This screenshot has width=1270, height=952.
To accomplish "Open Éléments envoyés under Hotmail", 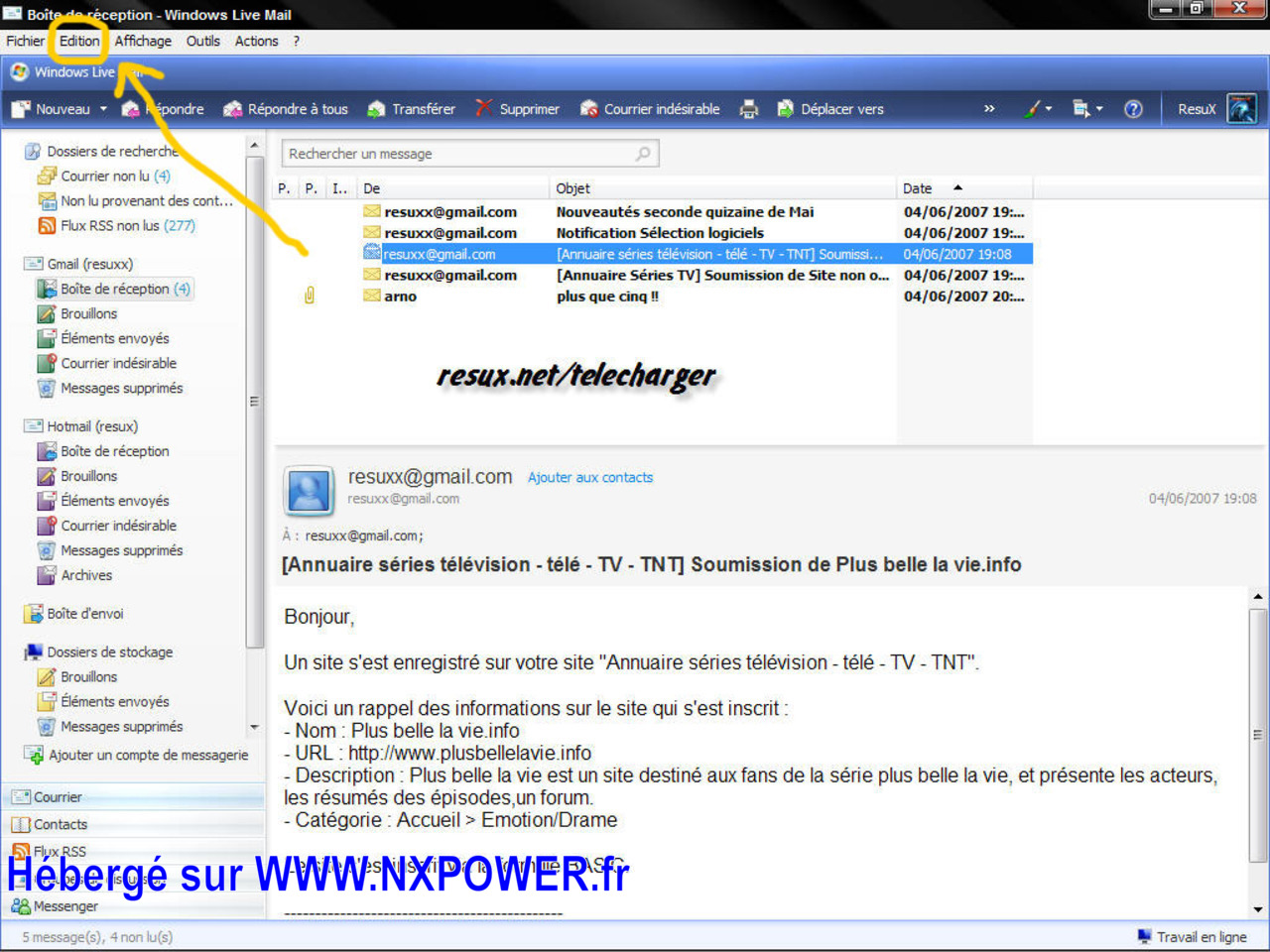I will point(103,501).
